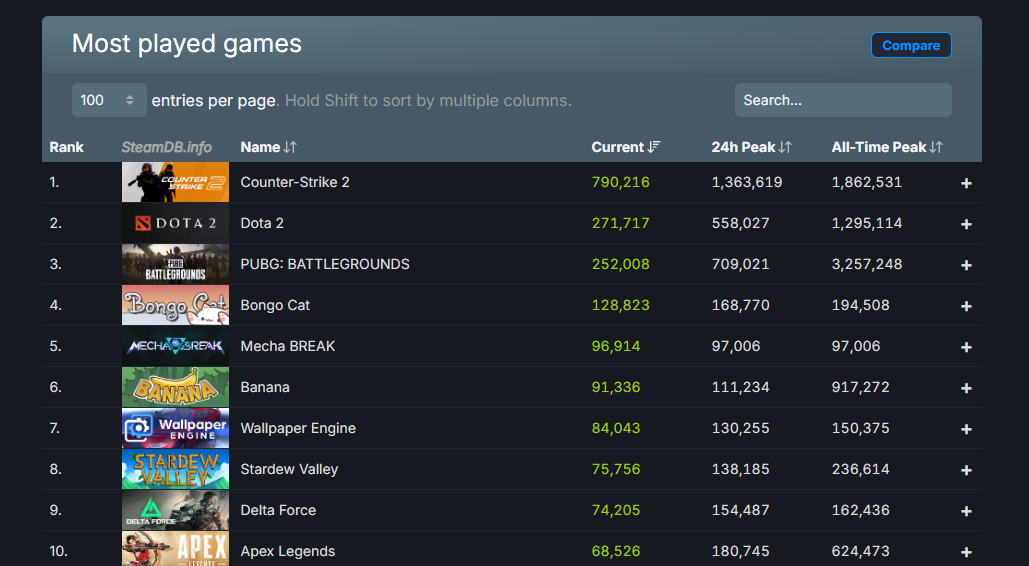The width and height of the screenshot is (1029, 566).
Task: Open the PUBG: BATTLEGROUNDS name link
Action: (x=325, y=264)
